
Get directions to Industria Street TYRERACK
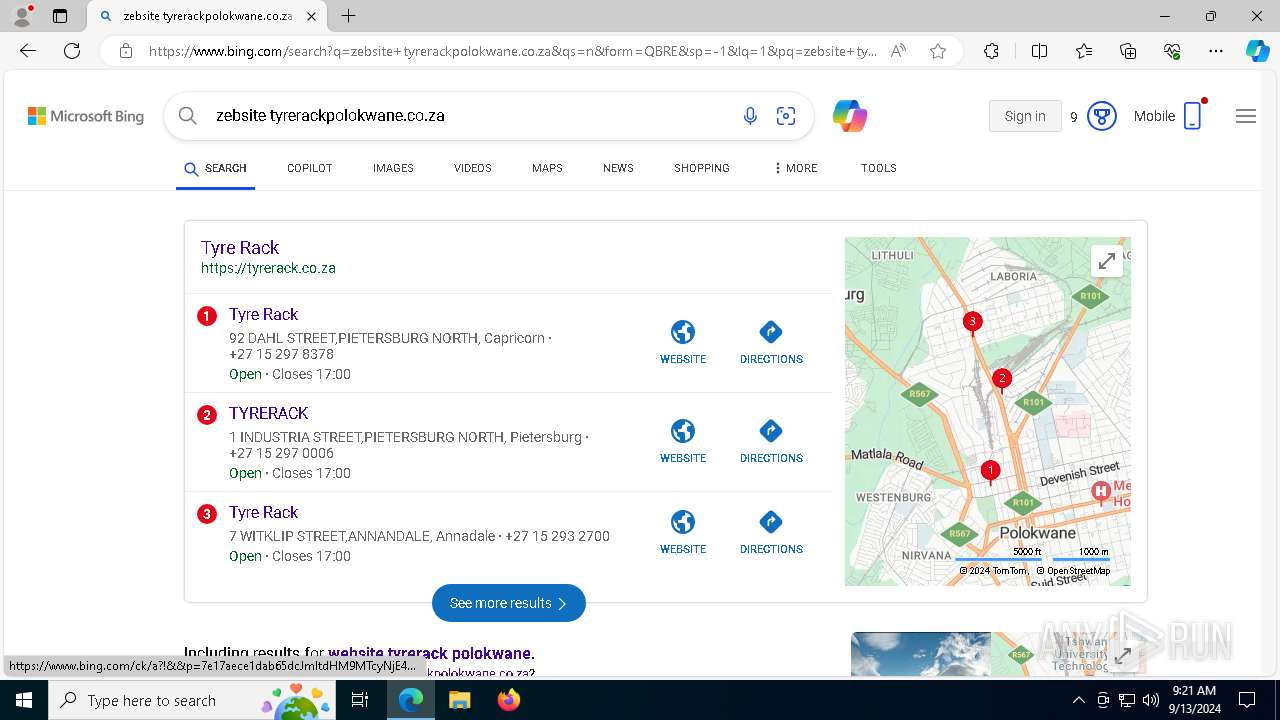coord(771,441)
